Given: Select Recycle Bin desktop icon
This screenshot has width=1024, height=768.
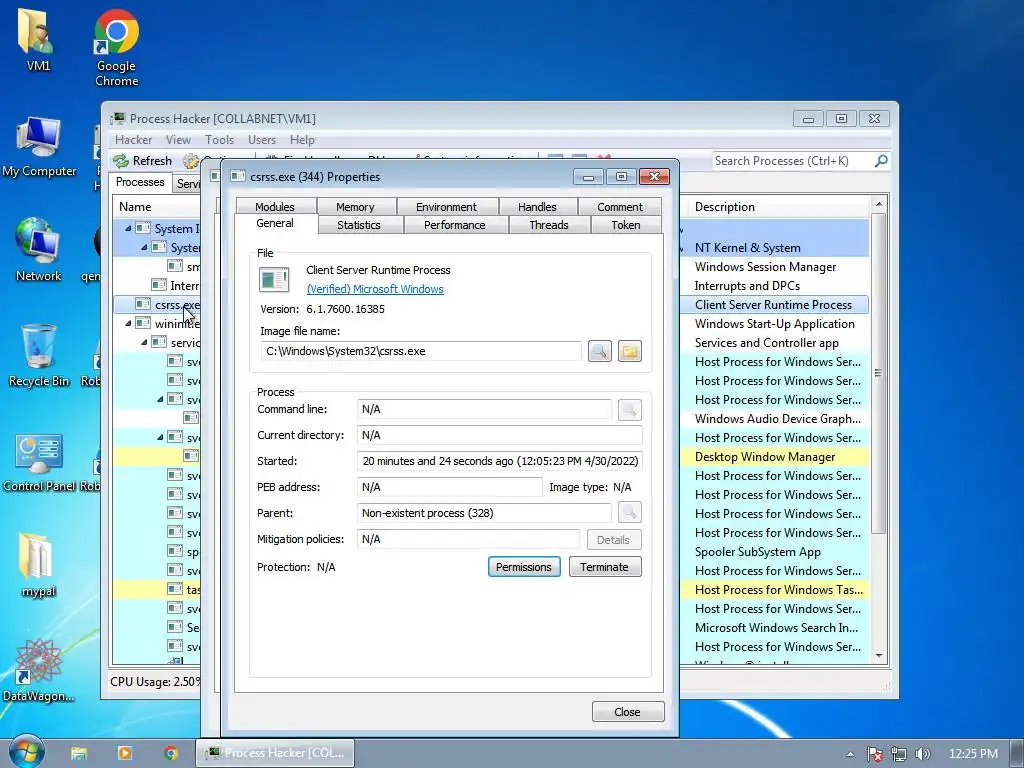Looking at the screenshot, I should pos(39,356).
